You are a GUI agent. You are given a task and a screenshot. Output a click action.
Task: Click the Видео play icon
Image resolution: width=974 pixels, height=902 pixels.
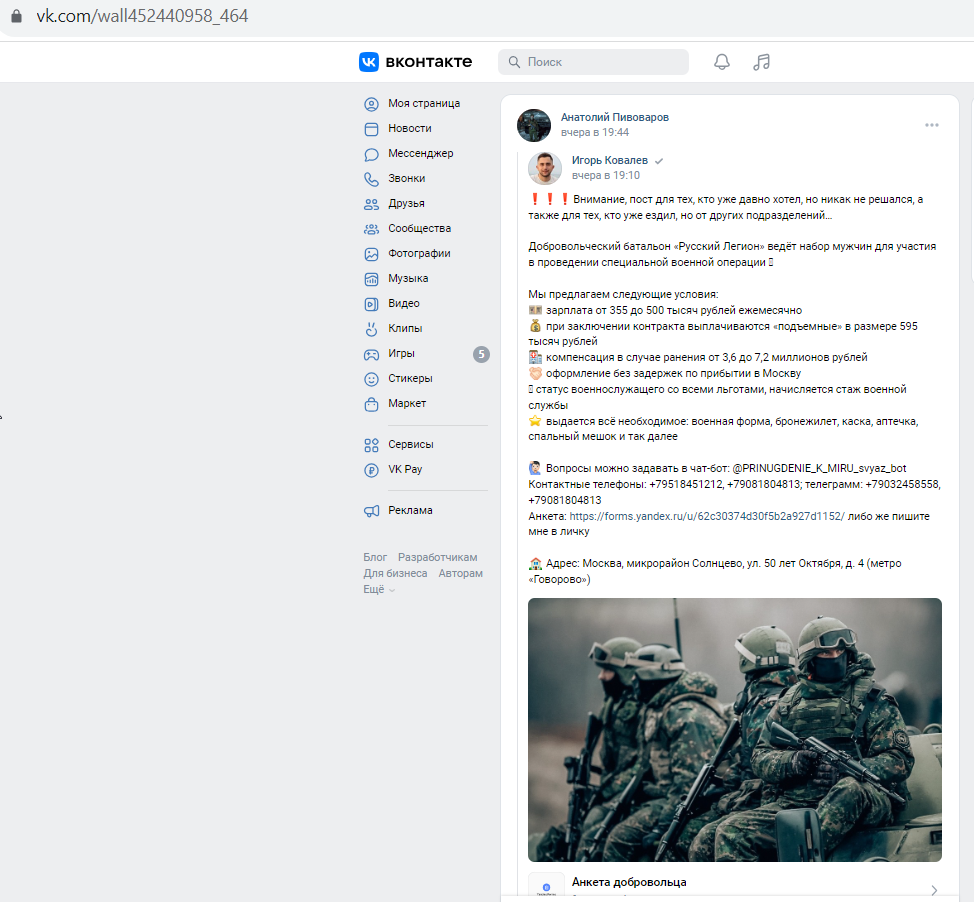371,304
